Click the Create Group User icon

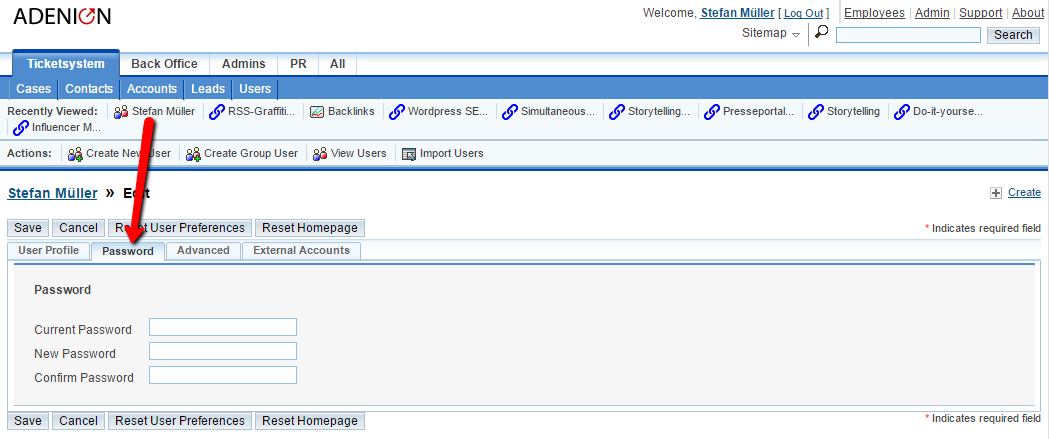pyautogui.click(x=193, y=154)
